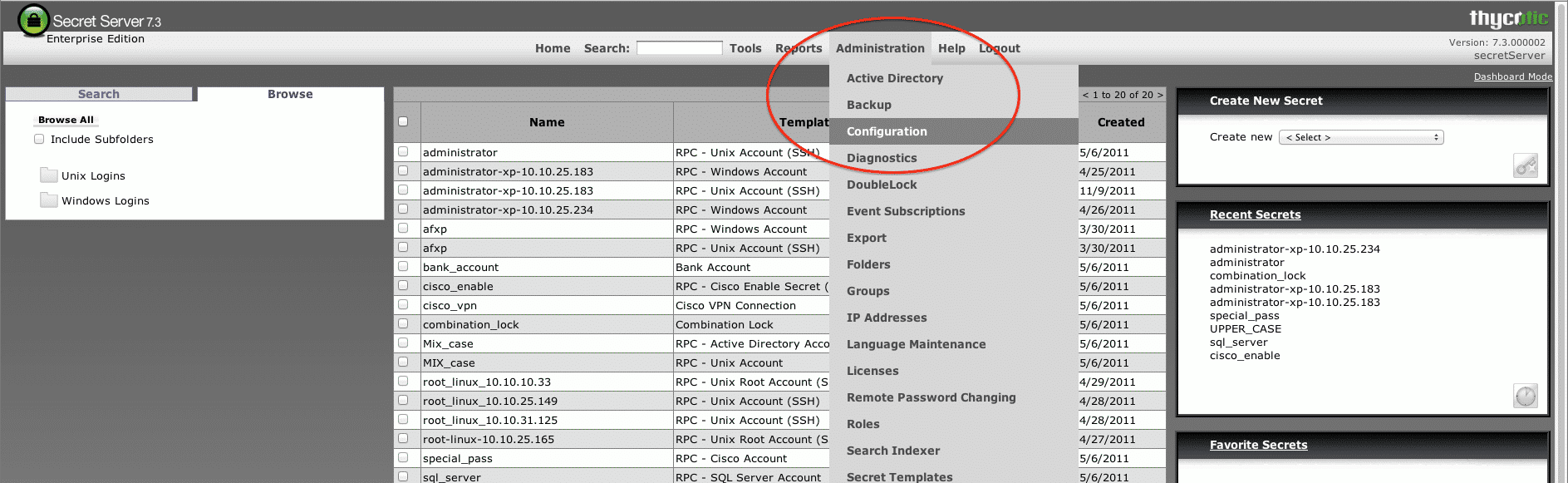The width and height of the screenshot is (1568, 483).
Task: Switch to the Search tab
Action: pyautogui.click(x=99, y=94)
